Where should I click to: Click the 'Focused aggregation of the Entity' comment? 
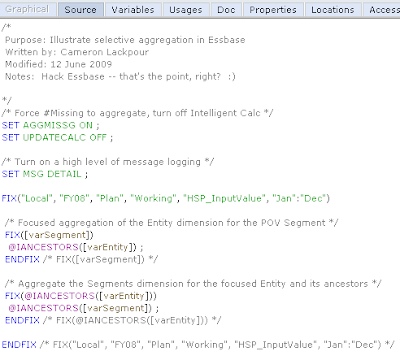point(171,223)
